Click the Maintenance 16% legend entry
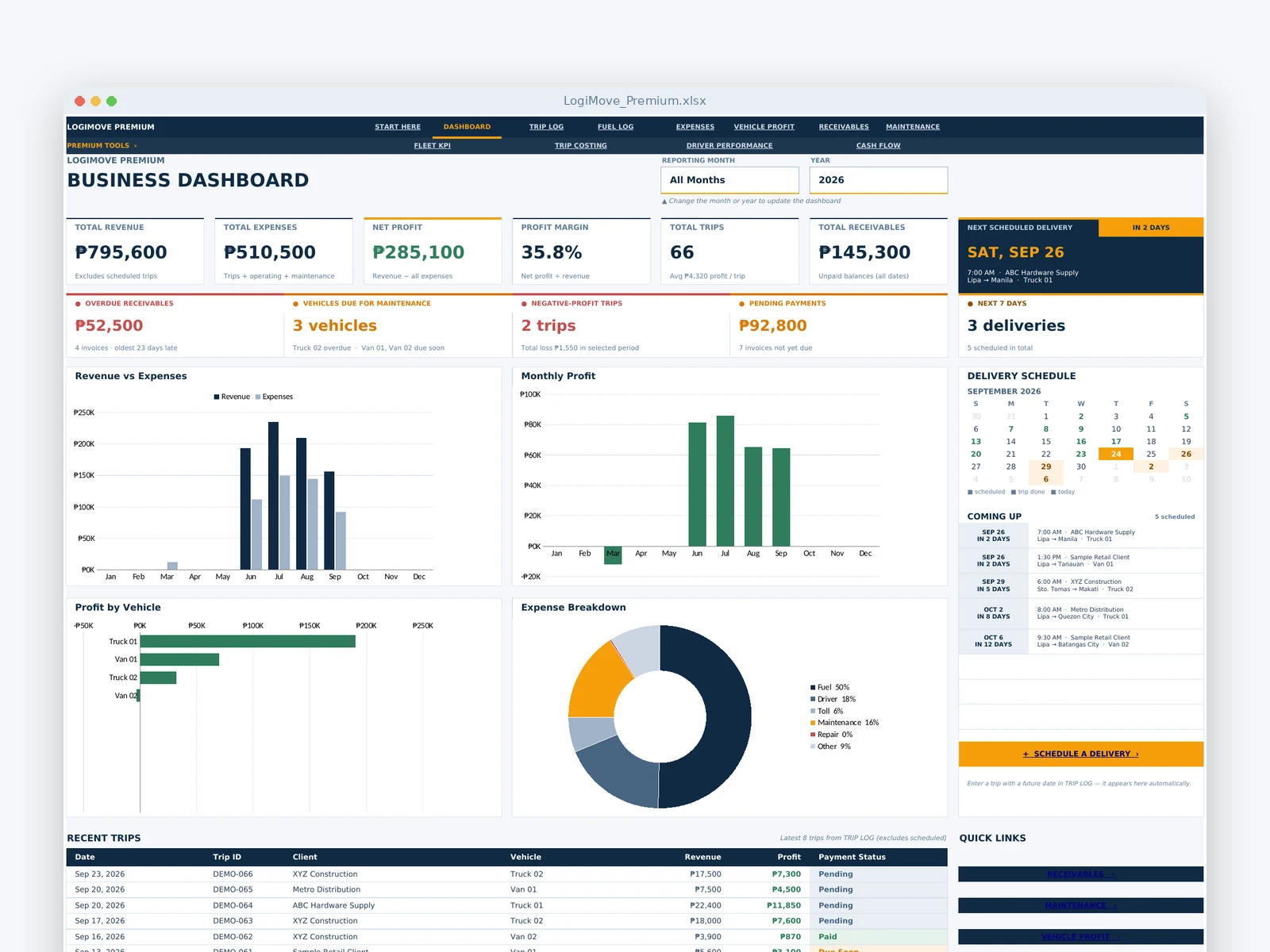 (845, 723)
